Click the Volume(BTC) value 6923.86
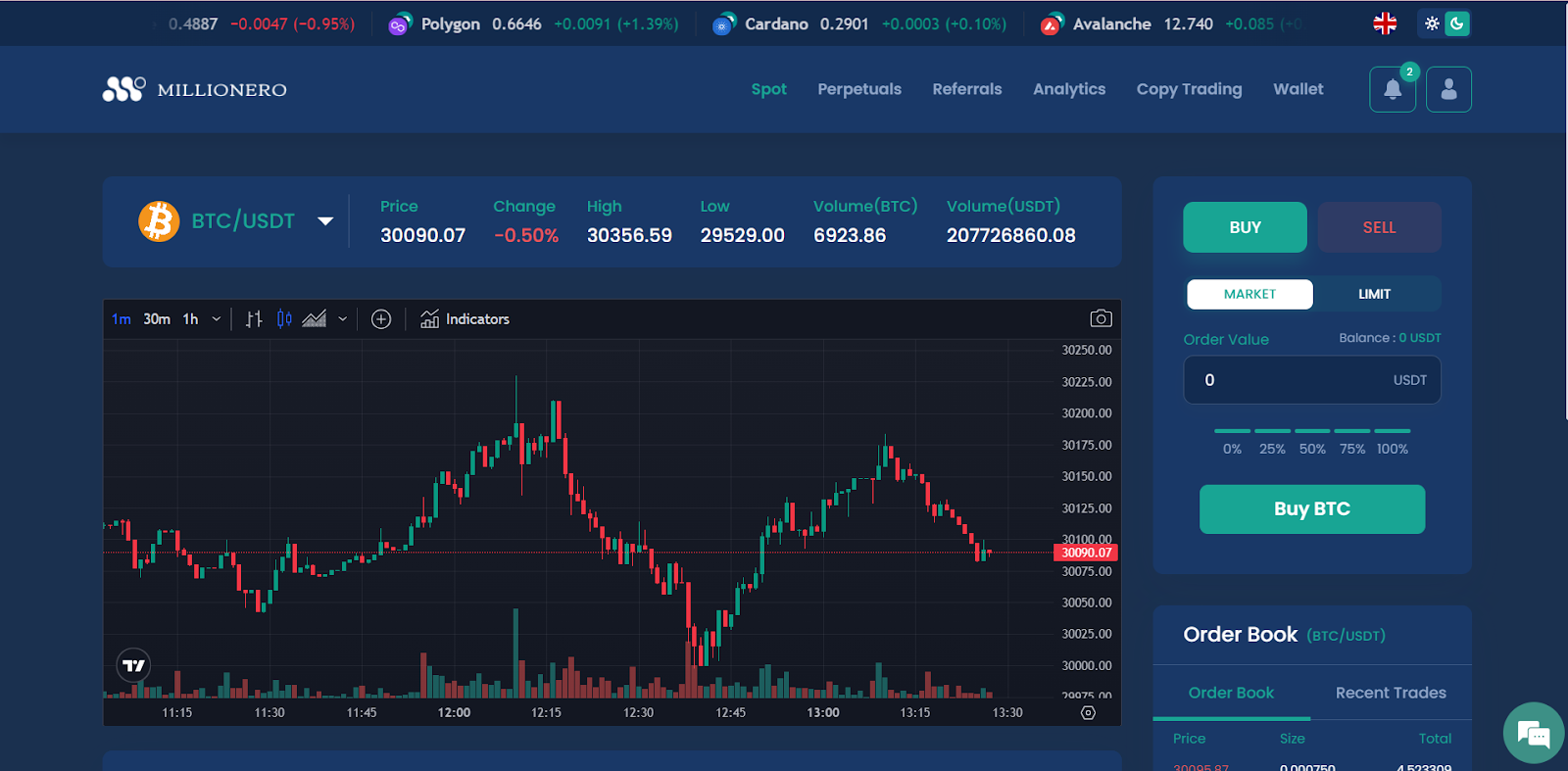 pos(850,236)
